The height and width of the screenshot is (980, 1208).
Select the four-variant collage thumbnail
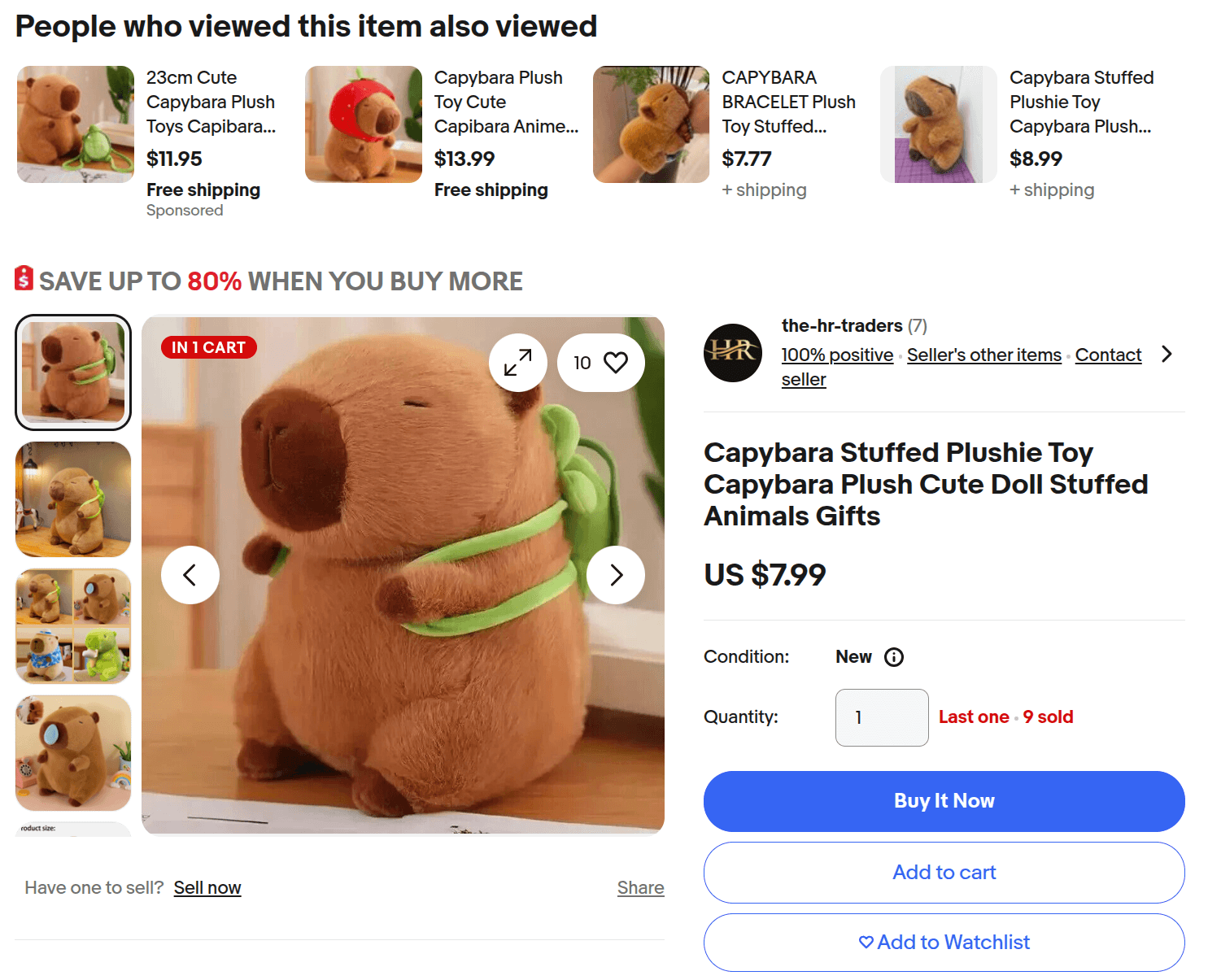73,626
